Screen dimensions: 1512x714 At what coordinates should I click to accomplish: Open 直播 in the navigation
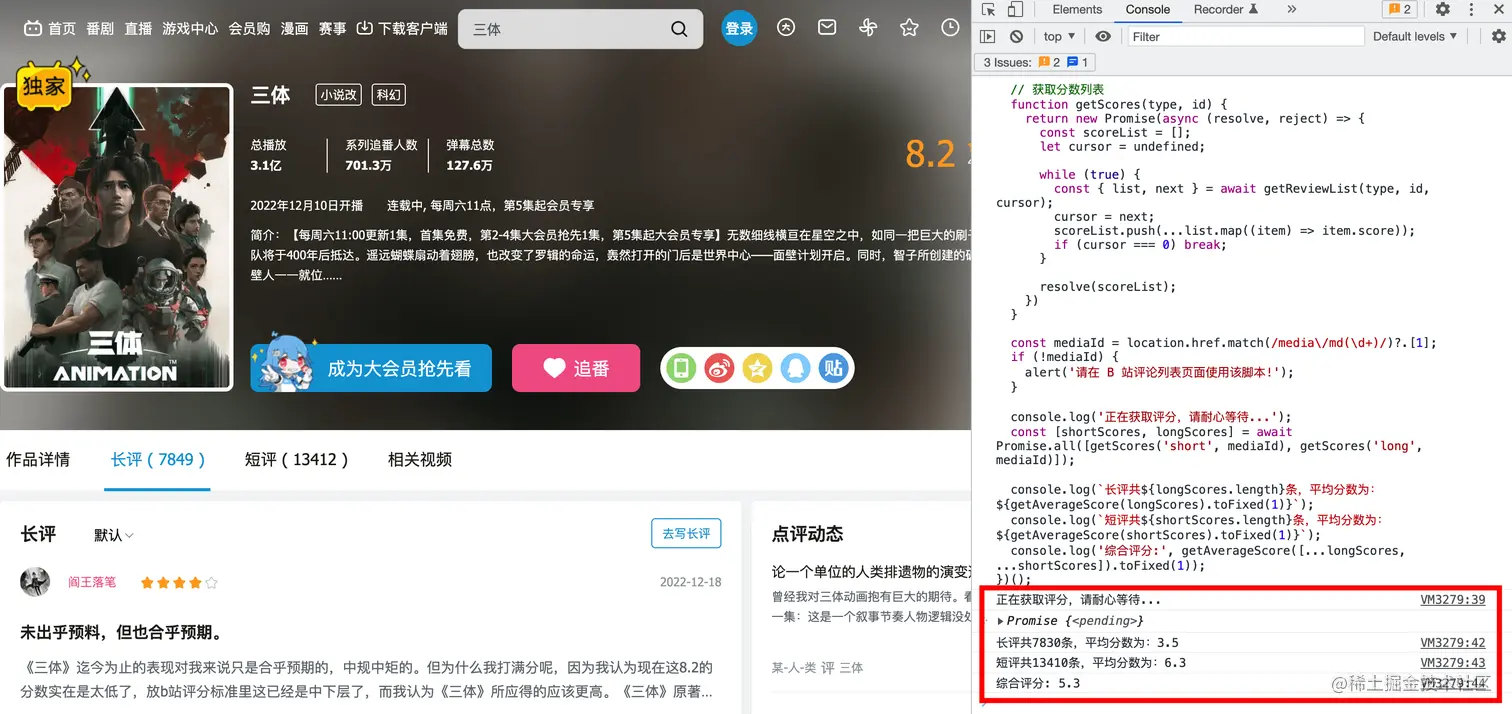138,28
